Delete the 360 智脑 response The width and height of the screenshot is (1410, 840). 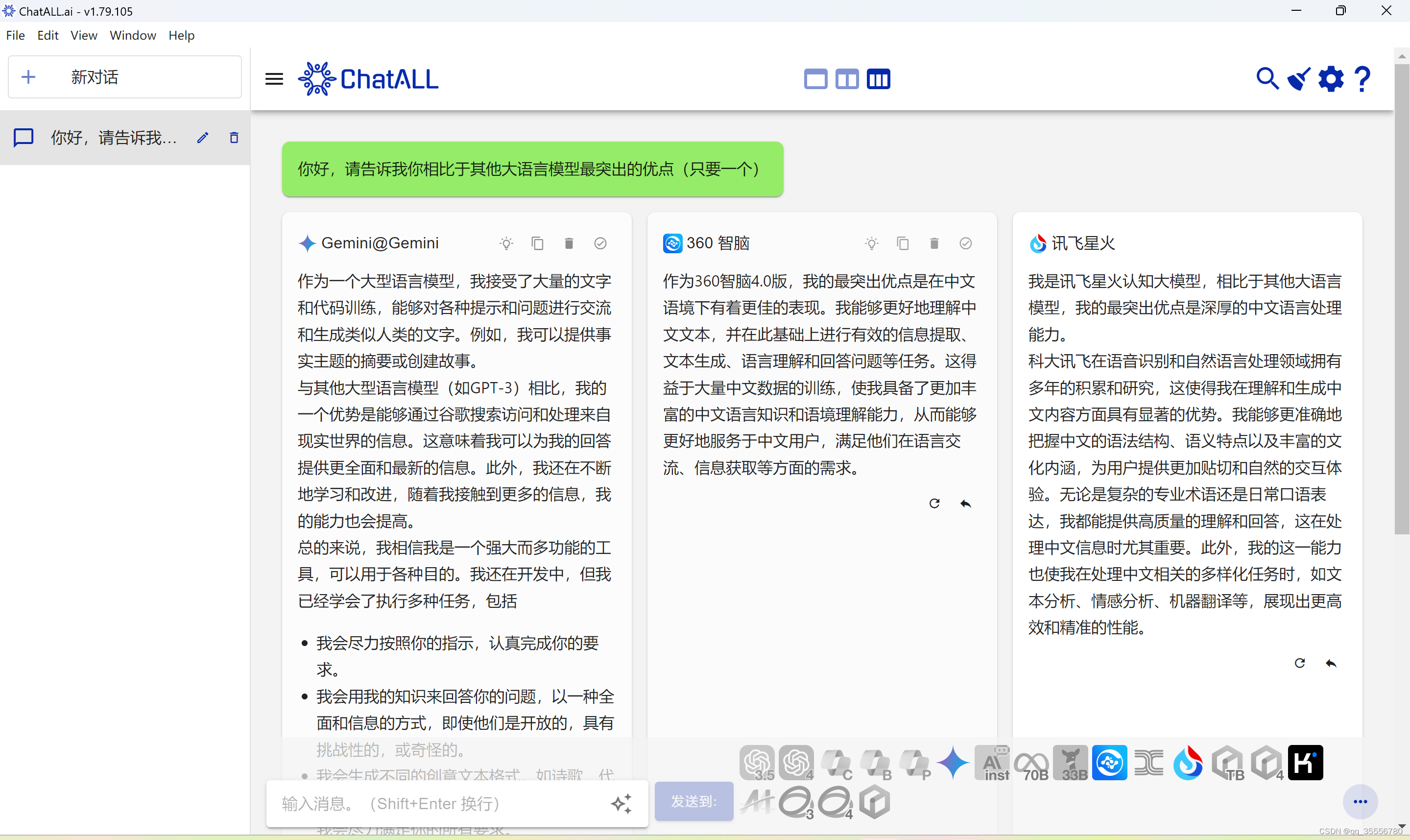point(934,243)
